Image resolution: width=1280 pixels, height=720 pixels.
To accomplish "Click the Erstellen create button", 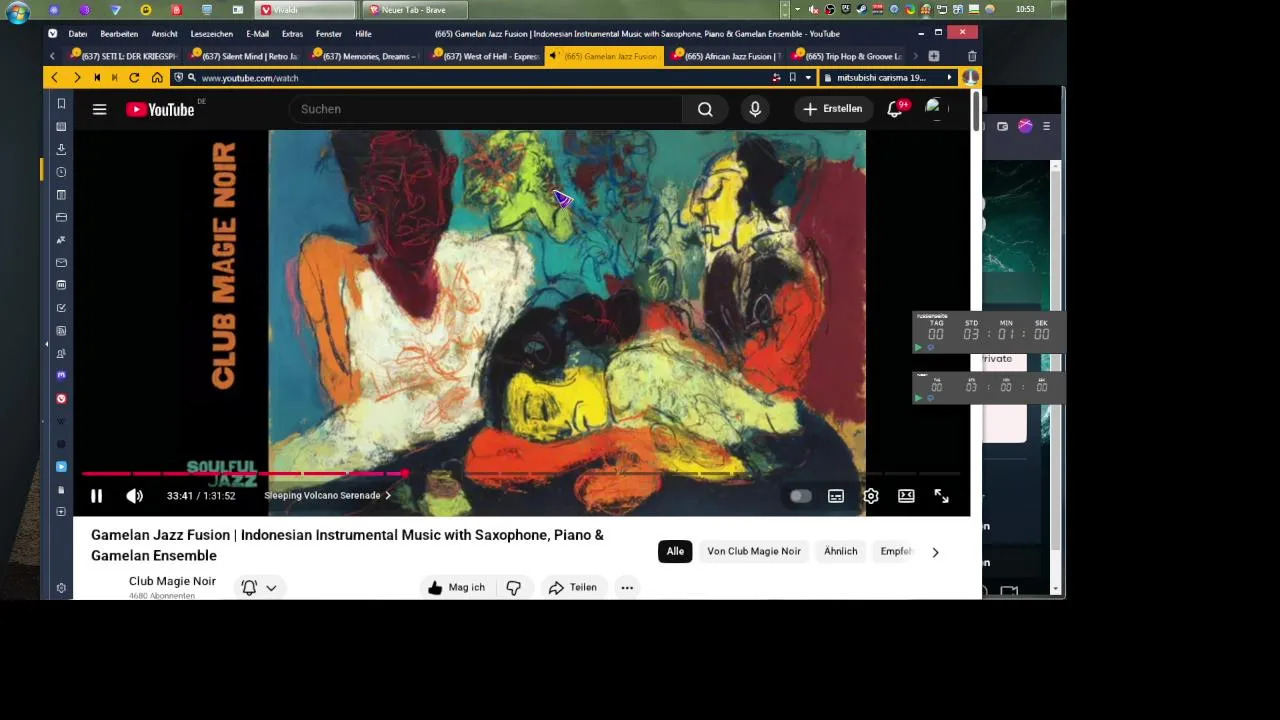I will [x=832, y=109].
